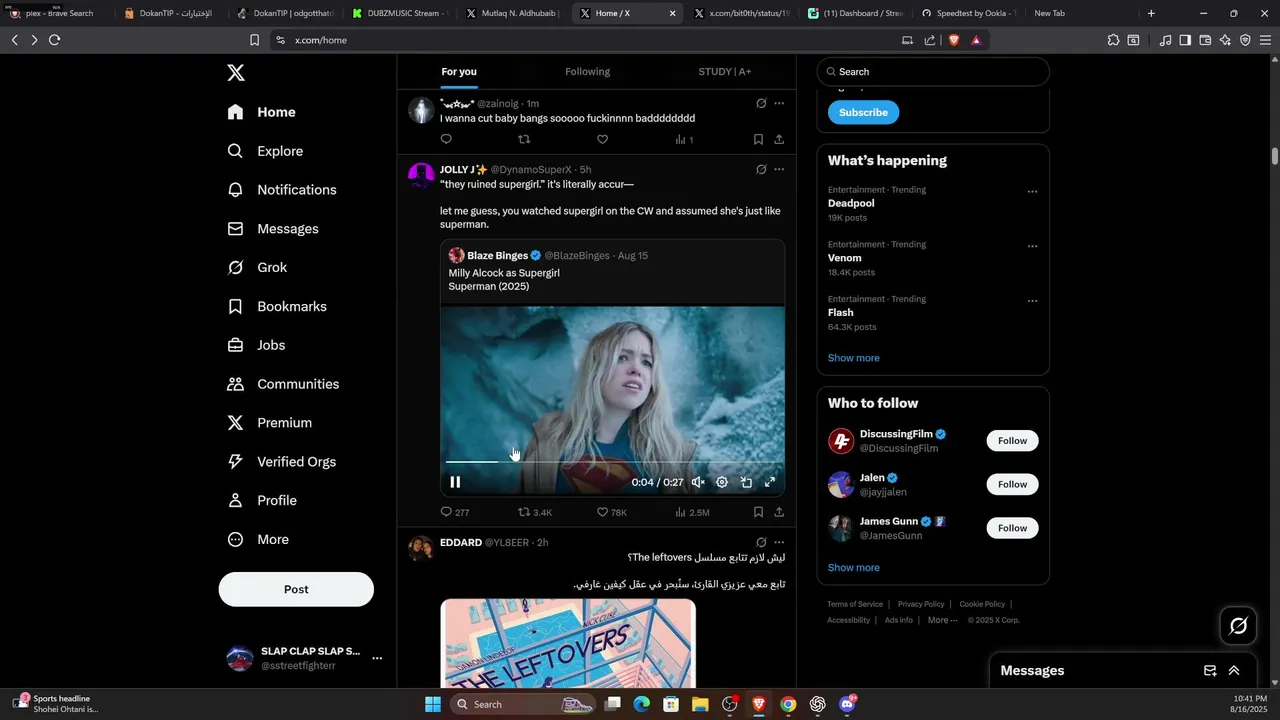
Task: Click the Subscribe button
Action: point(863,112)
